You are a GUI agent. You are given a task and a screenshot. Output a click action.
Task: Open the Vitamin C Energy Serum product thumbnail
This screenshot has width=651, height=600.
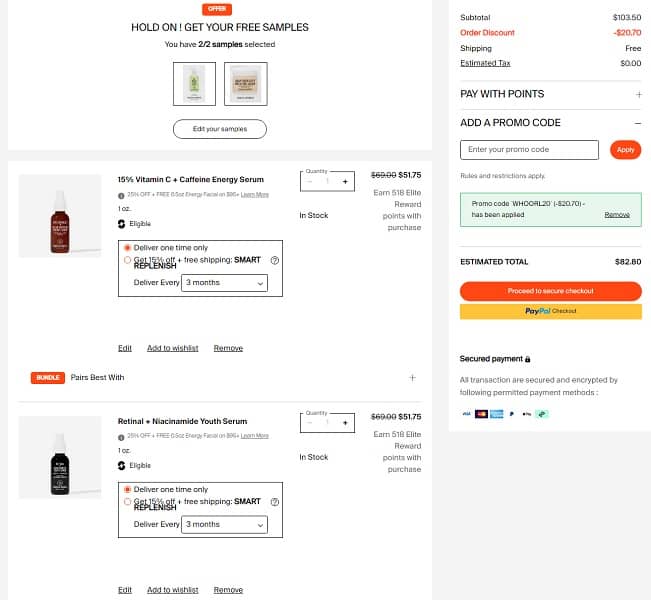[x=60, y=216]
